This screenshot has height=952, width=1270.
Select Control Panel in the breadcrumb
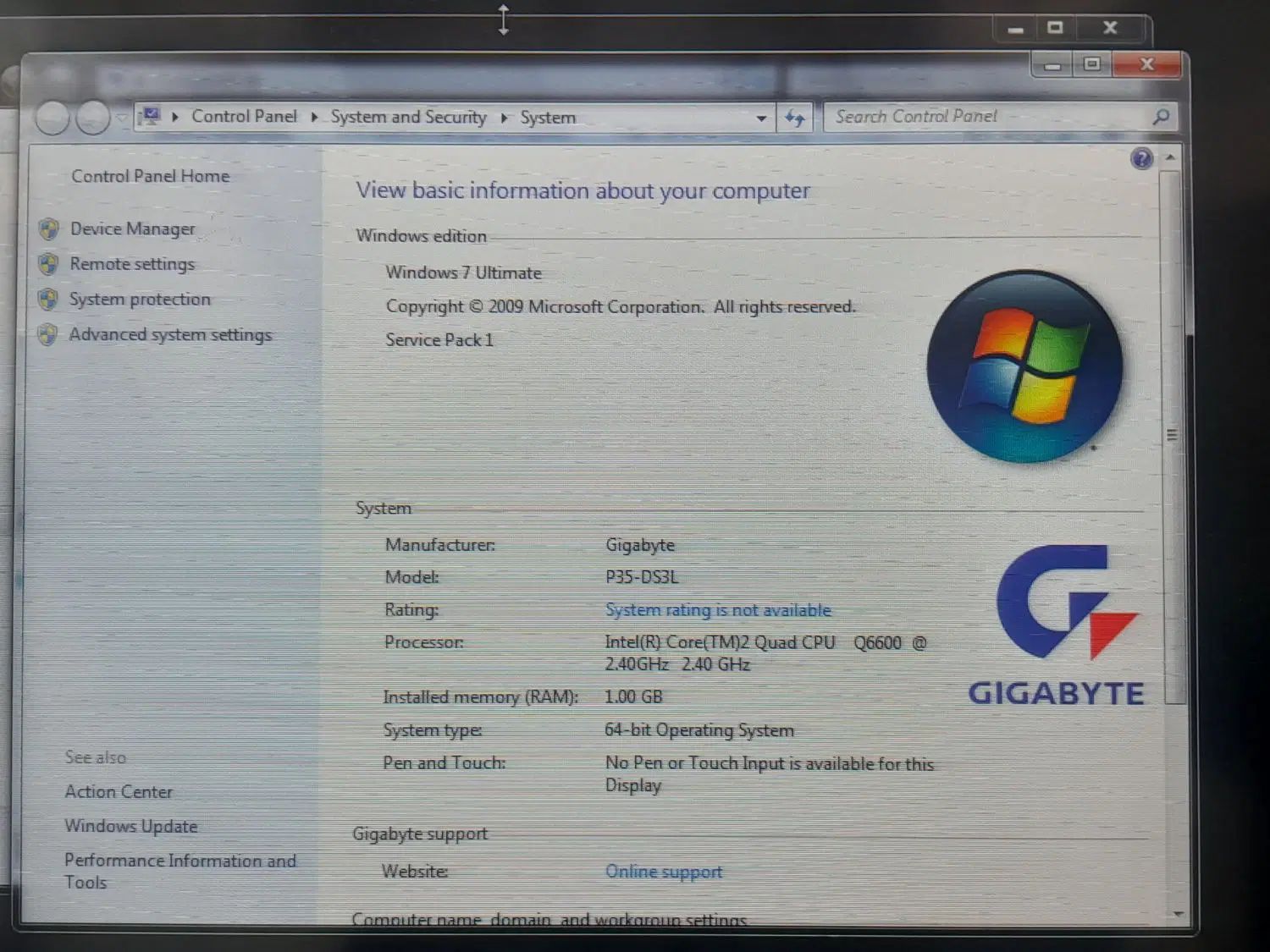click(244, 116)
